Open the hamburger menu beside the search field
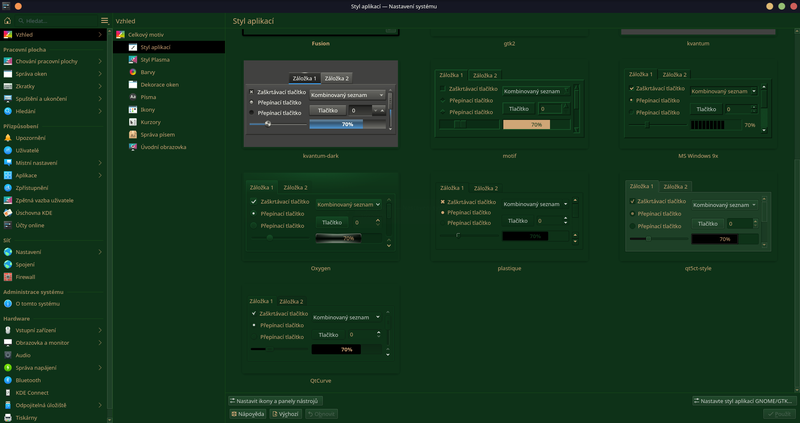 pos(105,20)
